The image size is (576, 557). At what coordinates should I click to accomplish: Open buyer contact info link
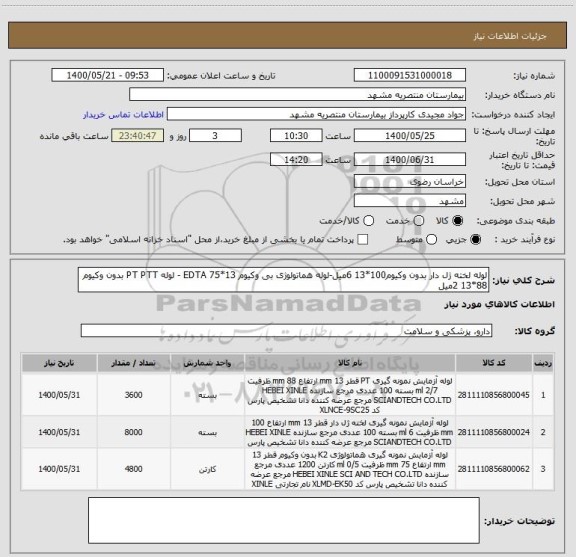coord(123,115)
